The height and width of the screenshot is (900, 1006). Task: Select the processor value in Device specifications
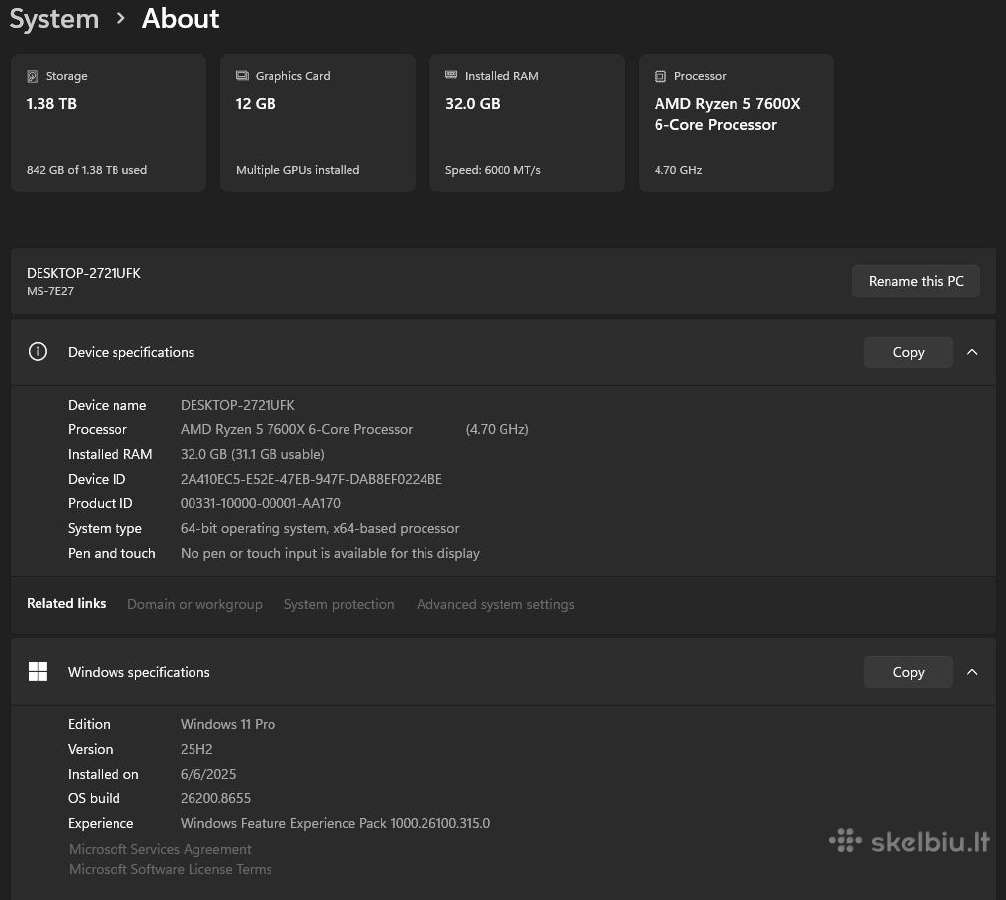296,430
